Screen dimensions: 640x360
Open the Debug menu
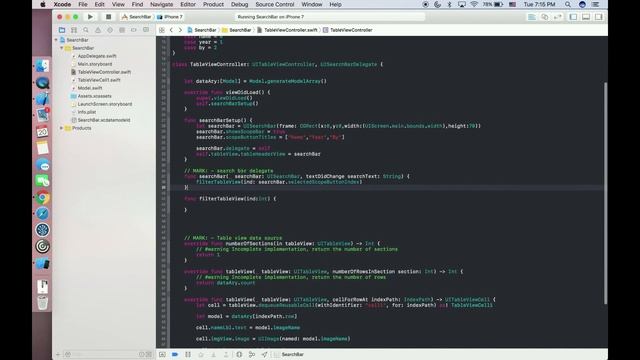point(240,4)
